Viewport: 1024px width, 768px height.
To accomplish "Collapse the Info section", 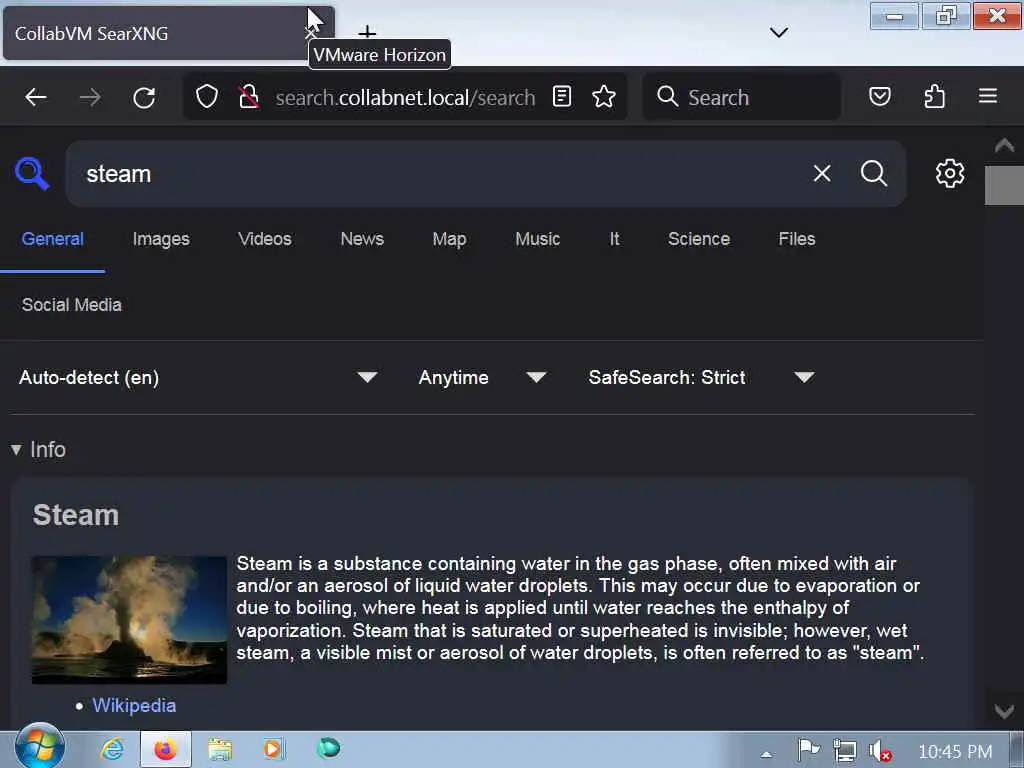I will tap(39, 449).
